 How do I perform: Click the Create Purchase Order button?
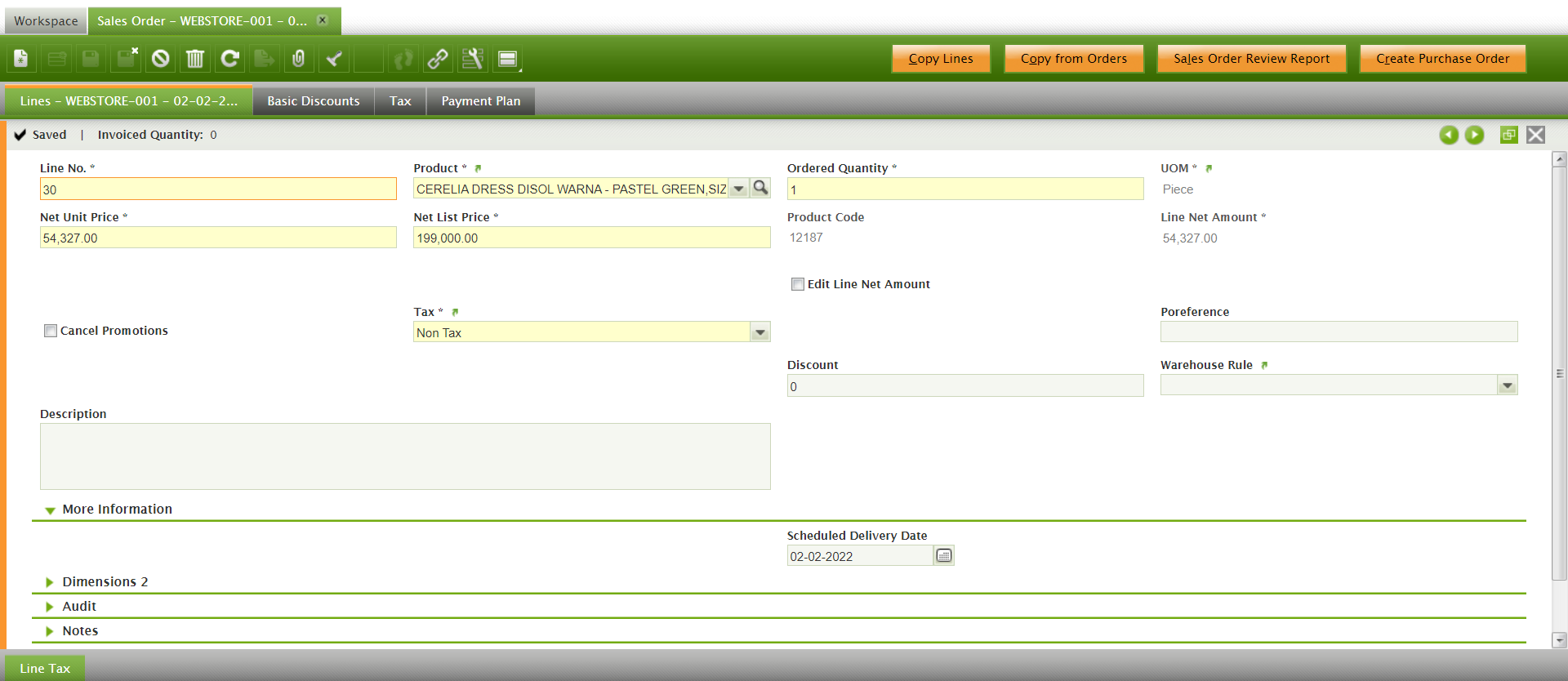point(1442,59)
